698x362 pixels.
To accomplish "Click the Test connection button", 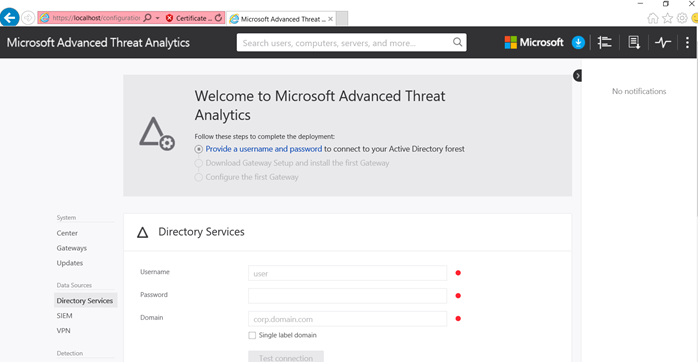I will click(x=286, y=357).
